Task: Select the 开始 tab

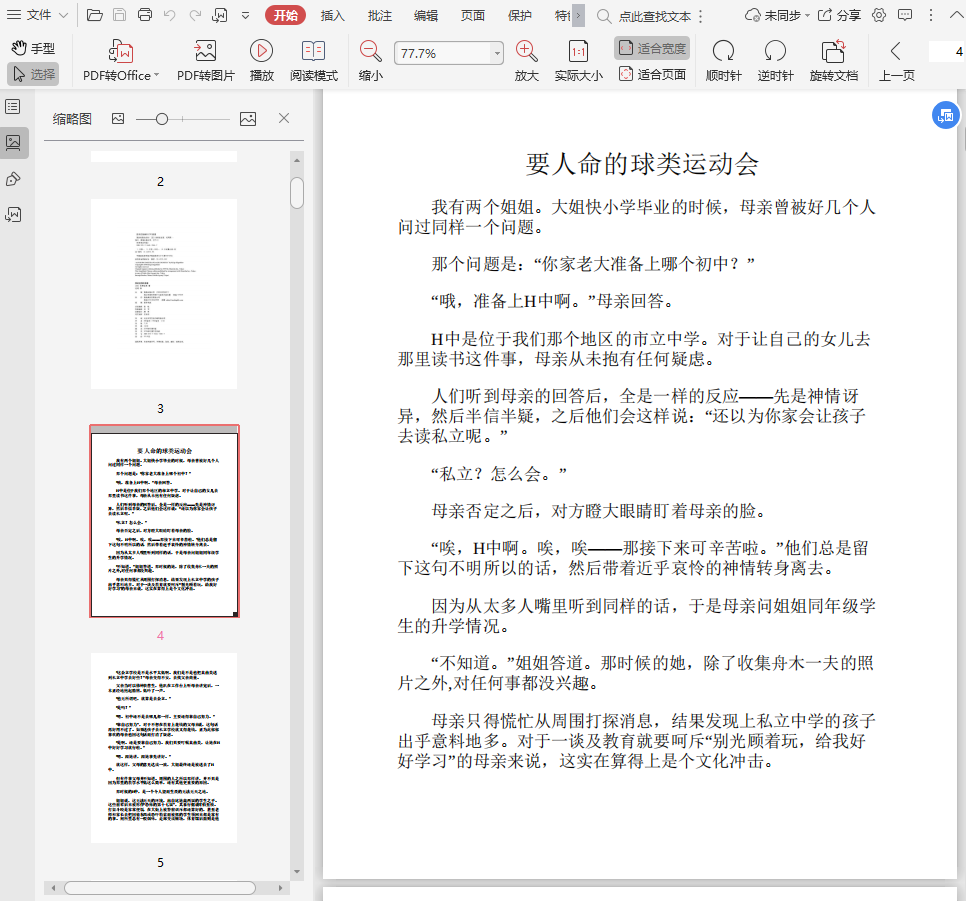Action: coord(285,15)
